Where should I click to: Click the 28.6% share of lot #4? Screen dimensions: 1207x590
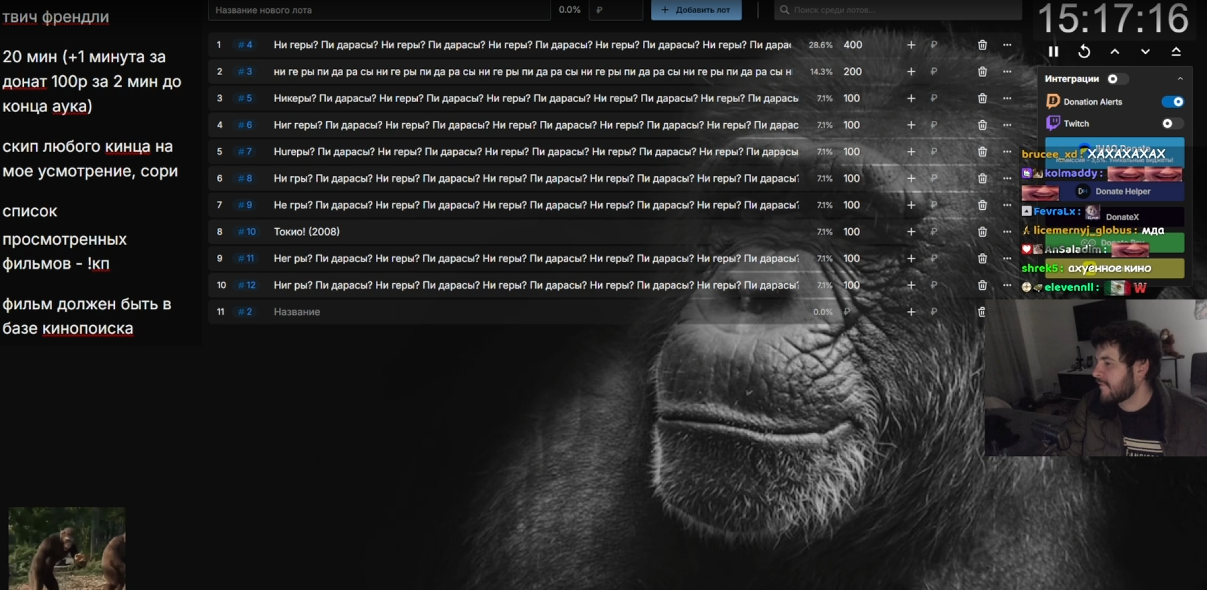coord(820,45)
